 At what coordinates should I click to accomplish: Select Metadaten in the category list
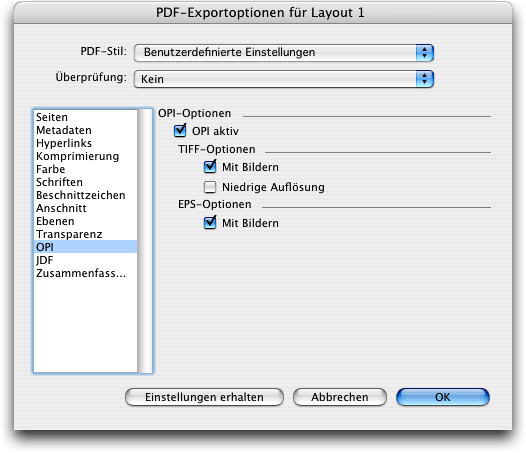pos(86,130)
